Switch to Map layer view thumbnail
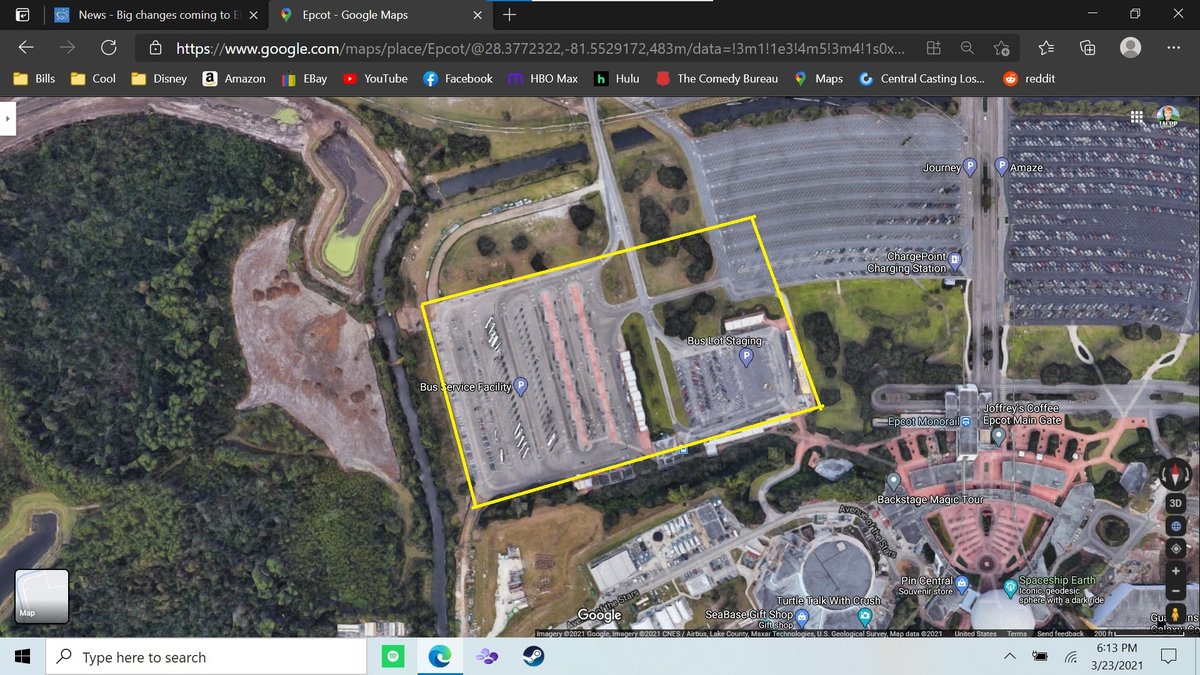The width and height of the screenshot is (1200, 675). [x=42, y=596]
